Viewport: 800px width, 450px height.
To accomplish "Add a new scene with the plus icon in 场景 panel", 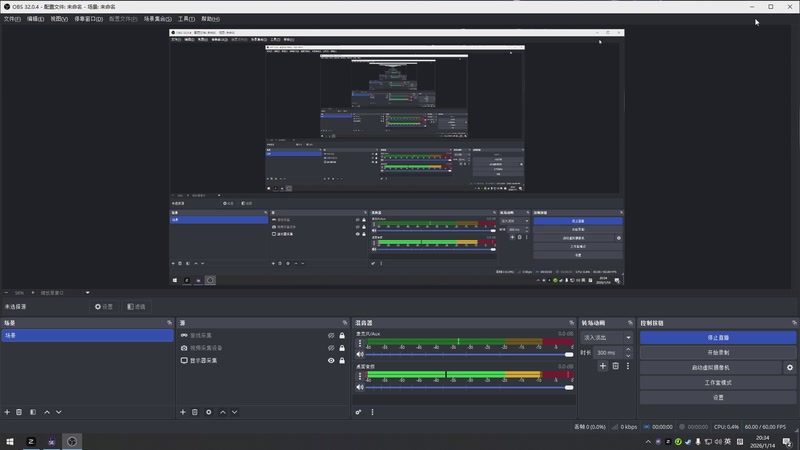I will pyautogui.click(x=7, y=412).
